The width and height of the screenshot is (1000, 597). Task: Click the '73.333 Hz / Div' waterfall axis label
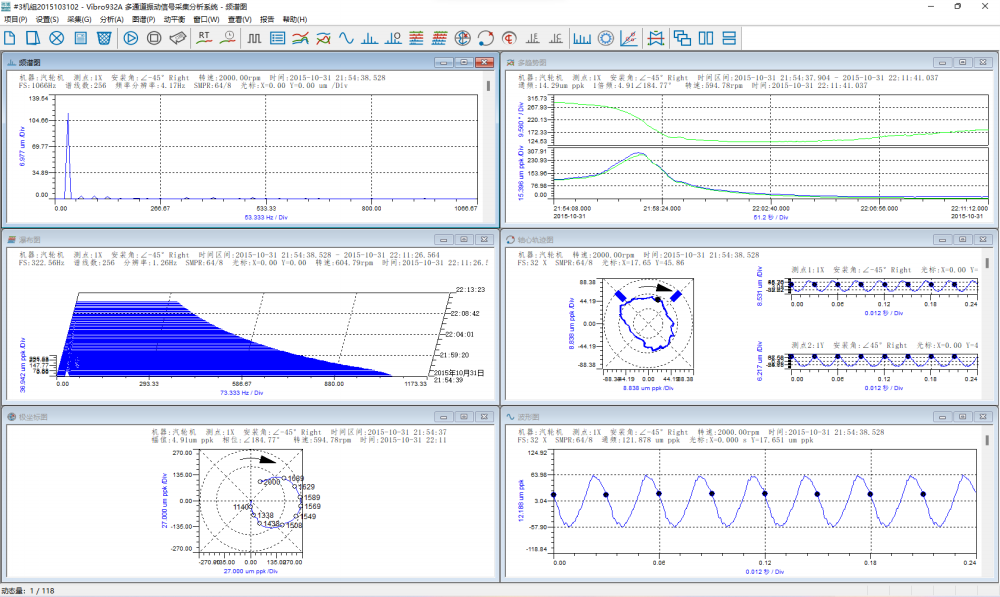242,394
